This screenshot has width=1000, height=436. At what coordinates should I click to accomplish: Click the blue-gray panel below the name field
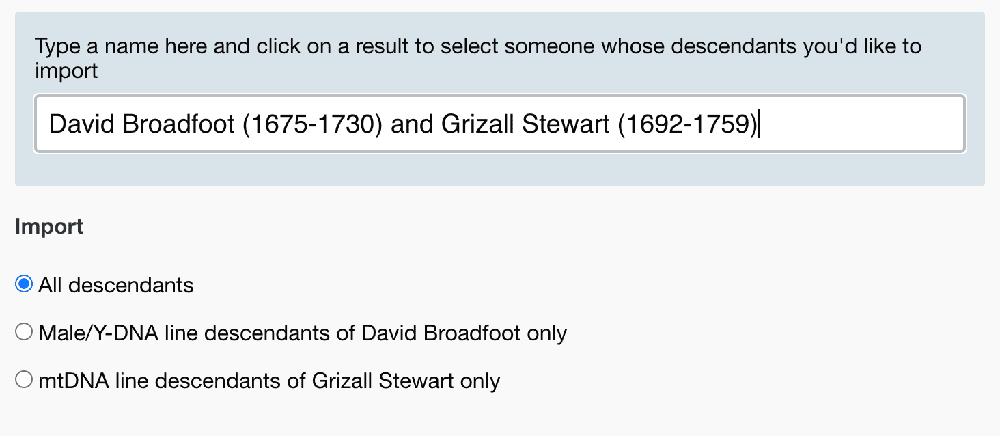coord(500,169)
